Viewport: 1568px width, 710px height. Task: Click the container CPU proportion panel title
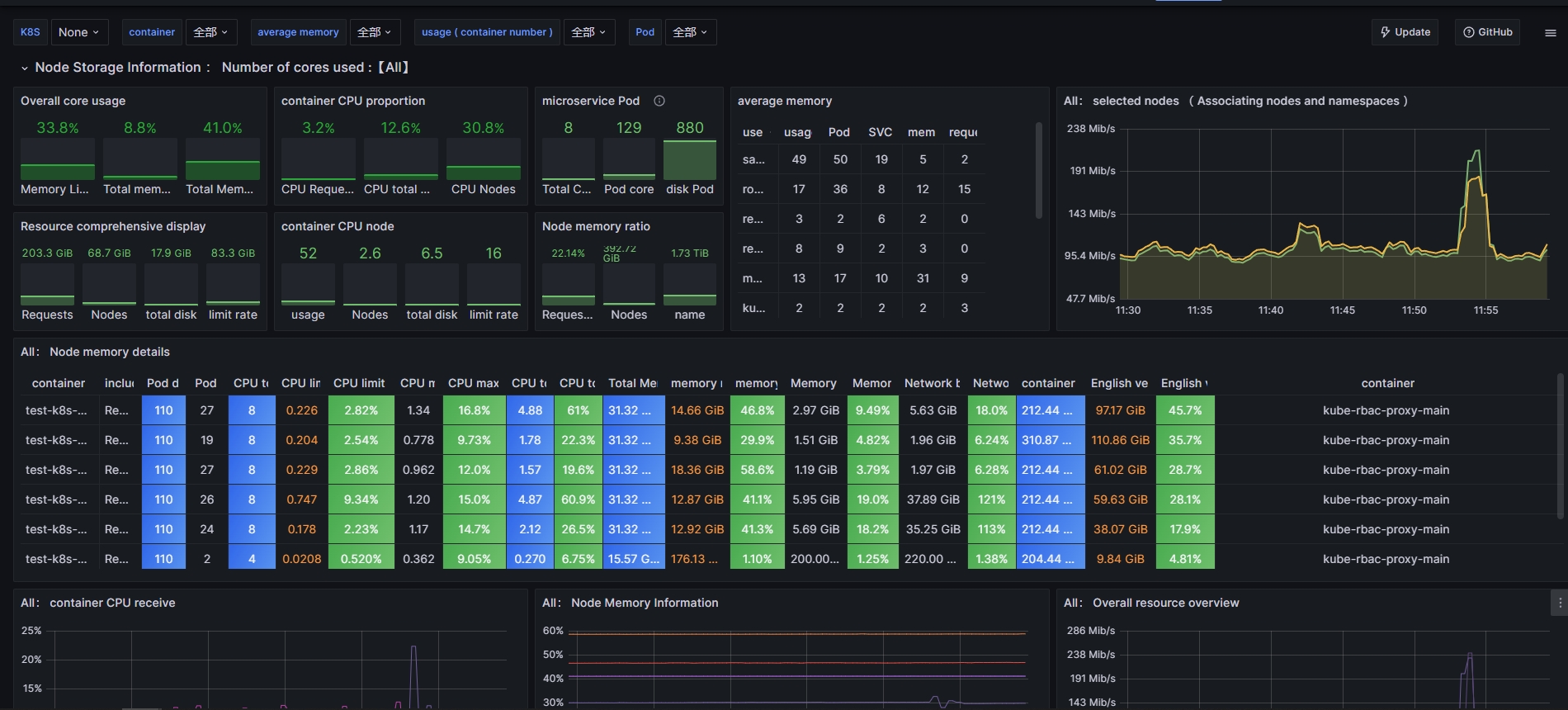tap(353, 101)
